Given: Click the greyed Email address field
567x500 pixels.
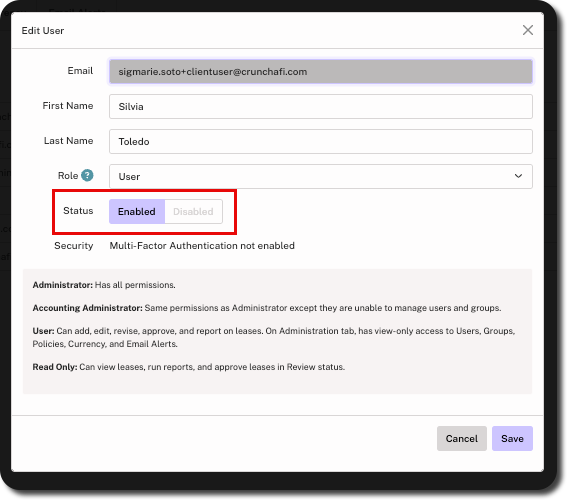Looking at the screenshot, I should coord(321,72).
